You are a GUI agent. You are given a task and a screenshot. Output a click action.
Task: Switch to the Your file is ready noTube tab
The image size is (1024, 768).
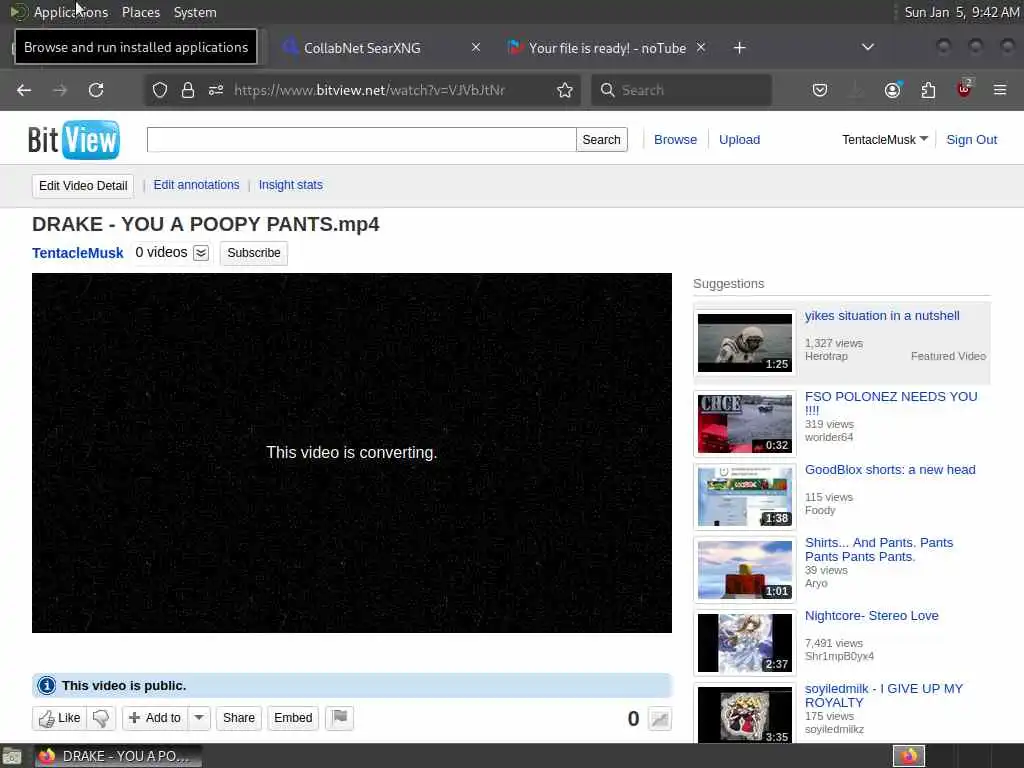607,48
